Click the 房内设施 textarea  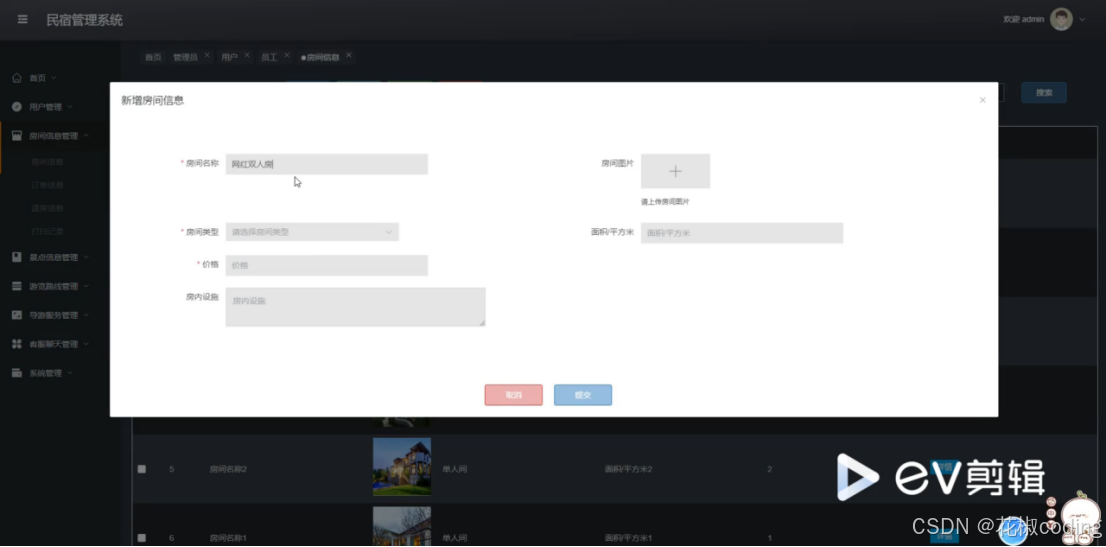click(x=356, y=307)
